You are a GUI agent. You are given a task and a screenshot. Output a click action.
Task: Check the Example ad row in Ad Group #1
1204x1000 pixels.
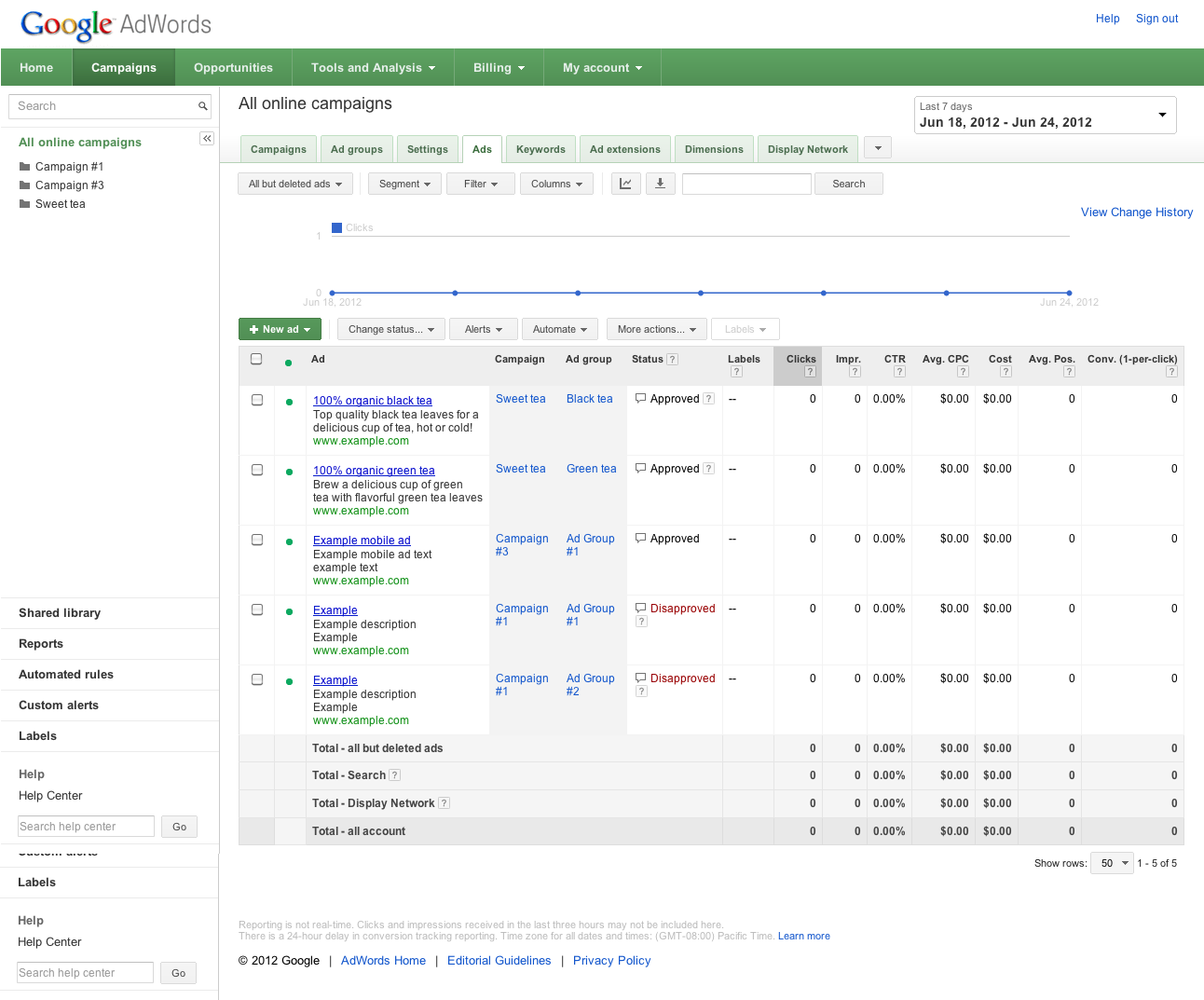pyautogui.click(x=257, y=610)
